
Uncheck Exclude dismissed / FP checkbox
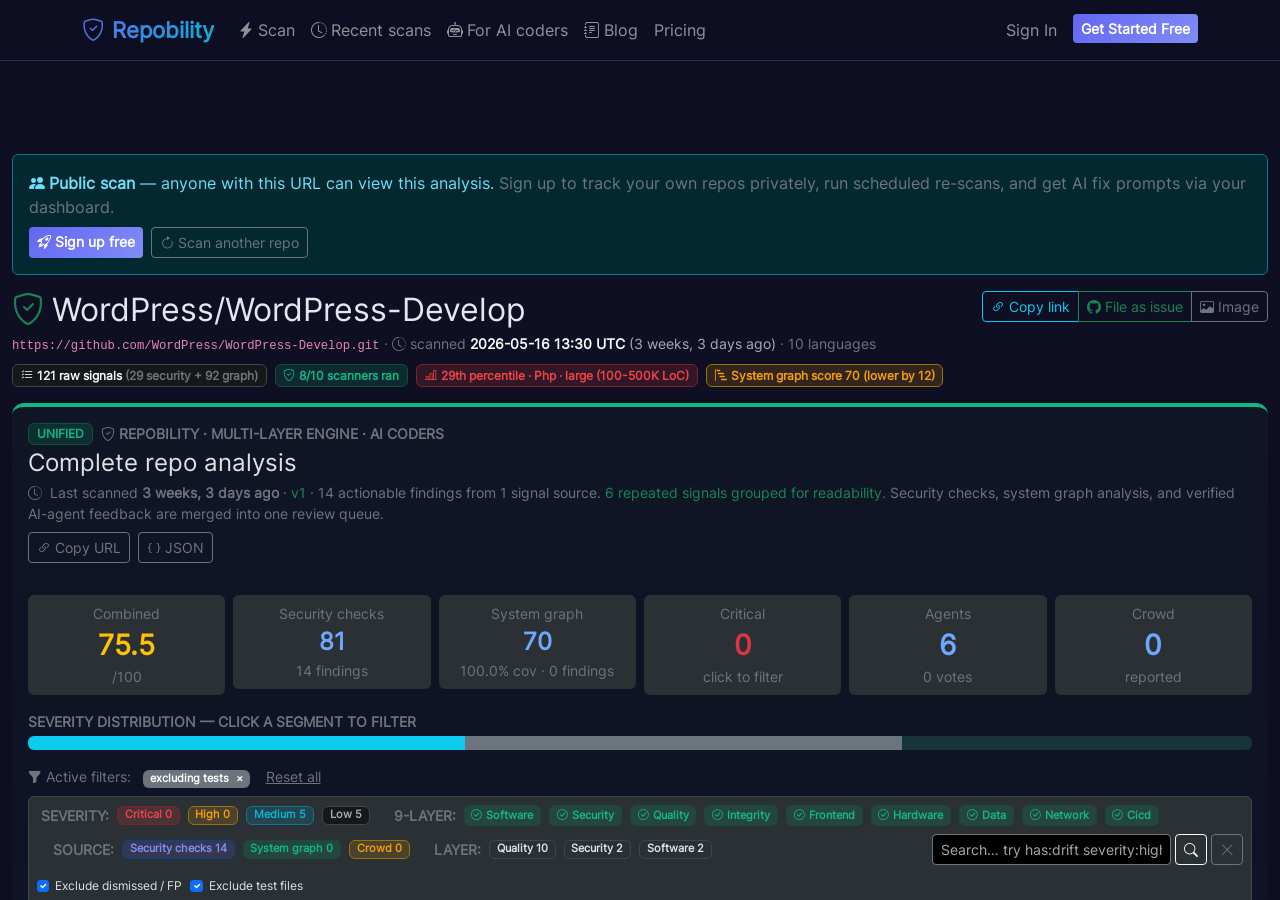point(43,886)
